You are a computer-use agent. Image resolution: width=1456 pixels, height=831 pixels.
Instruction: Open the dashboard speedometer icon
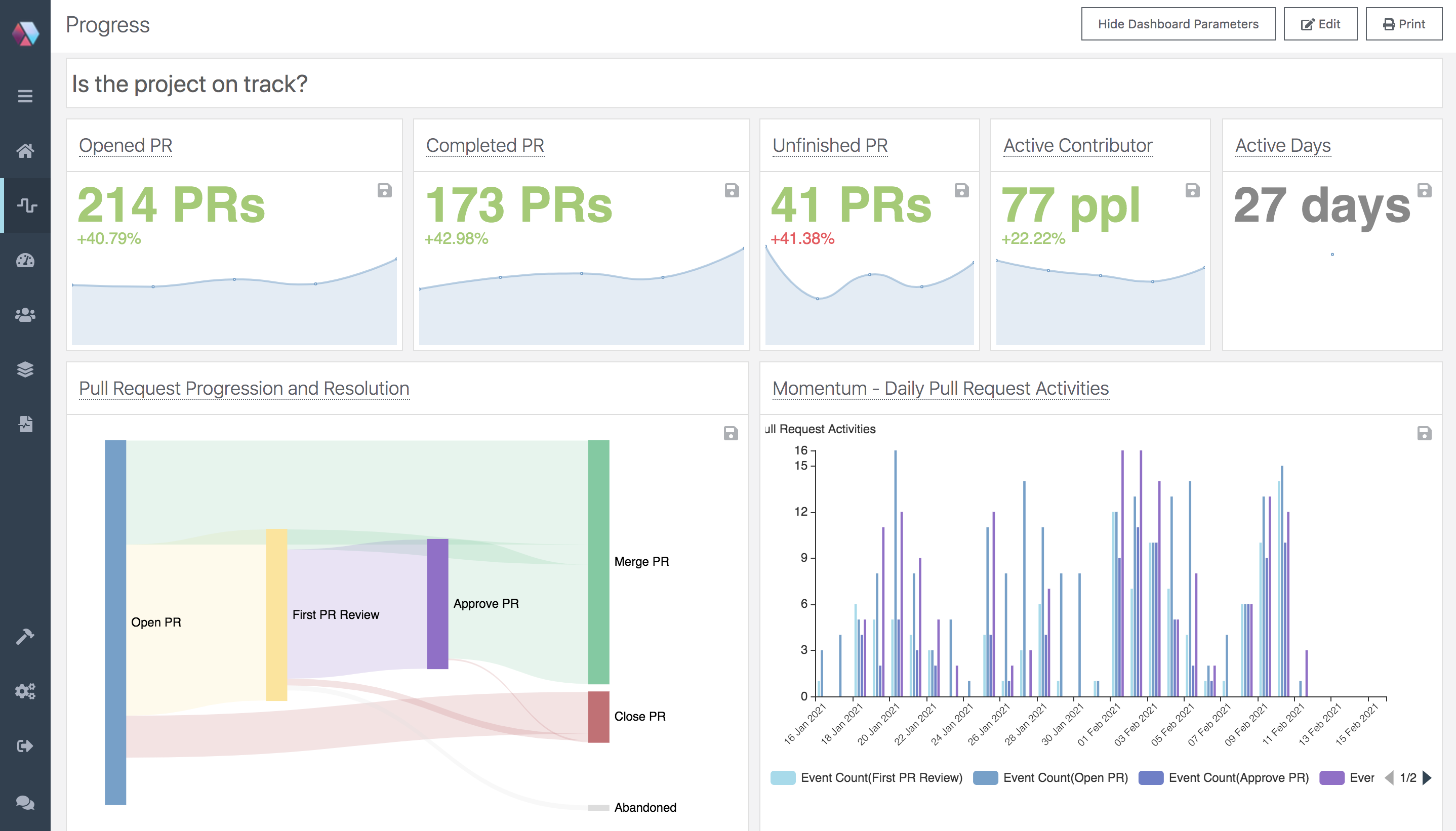click(x=26, y=261)
